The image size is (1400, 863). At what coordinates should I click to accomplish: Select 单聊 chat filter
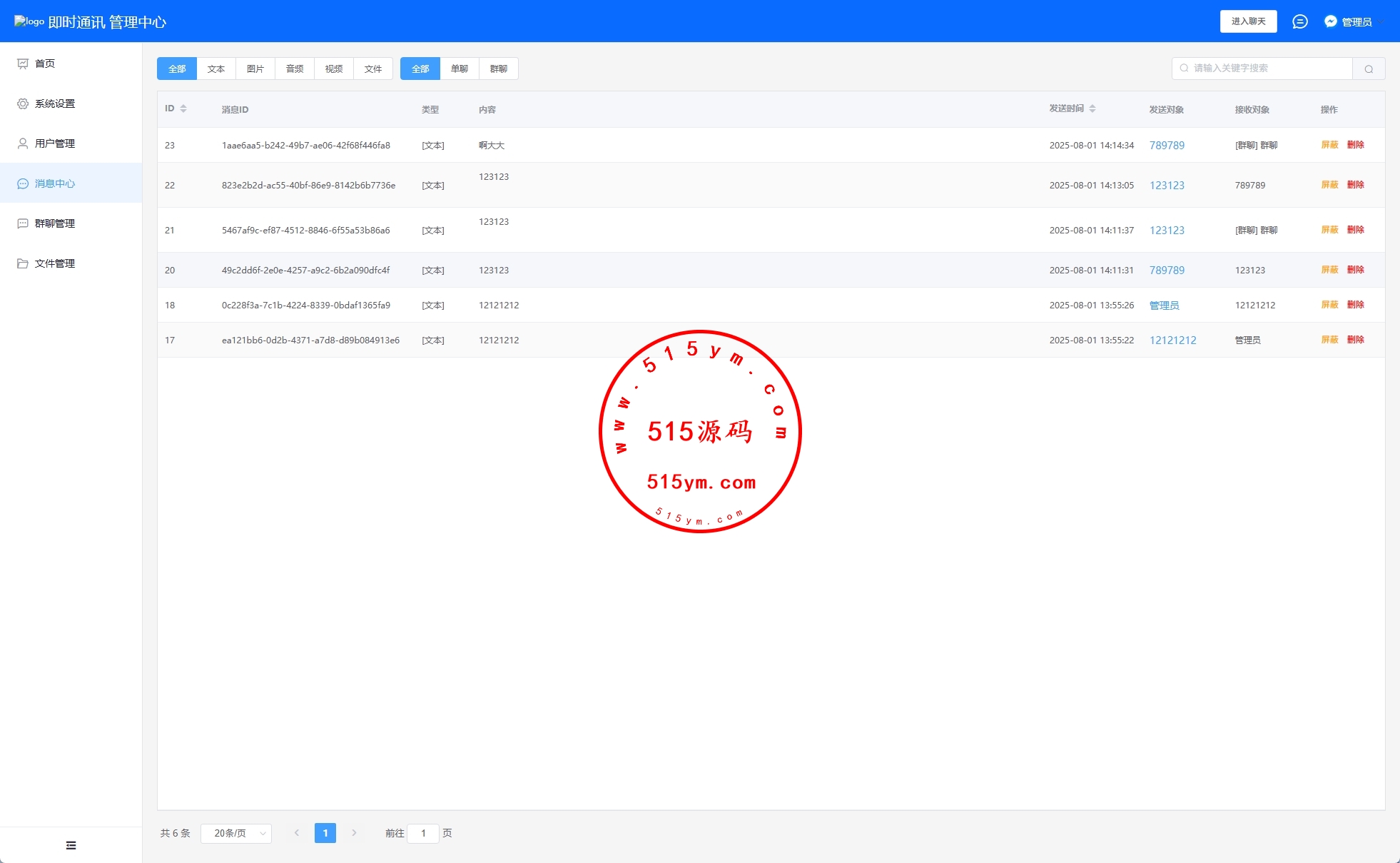click(x=460, y=69)
